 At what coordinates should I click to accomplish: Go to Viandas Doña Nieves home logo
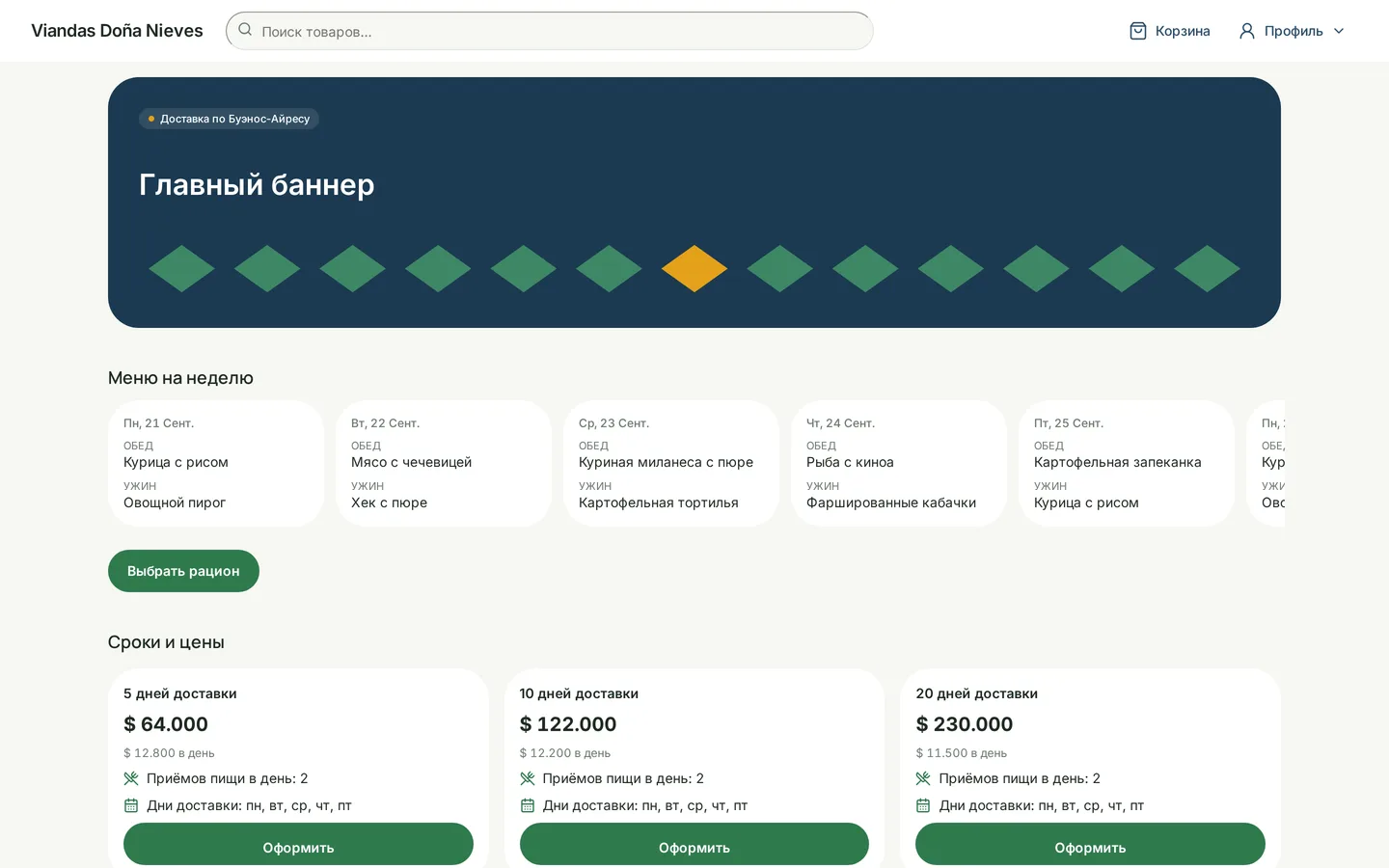(x=117, y=31)
